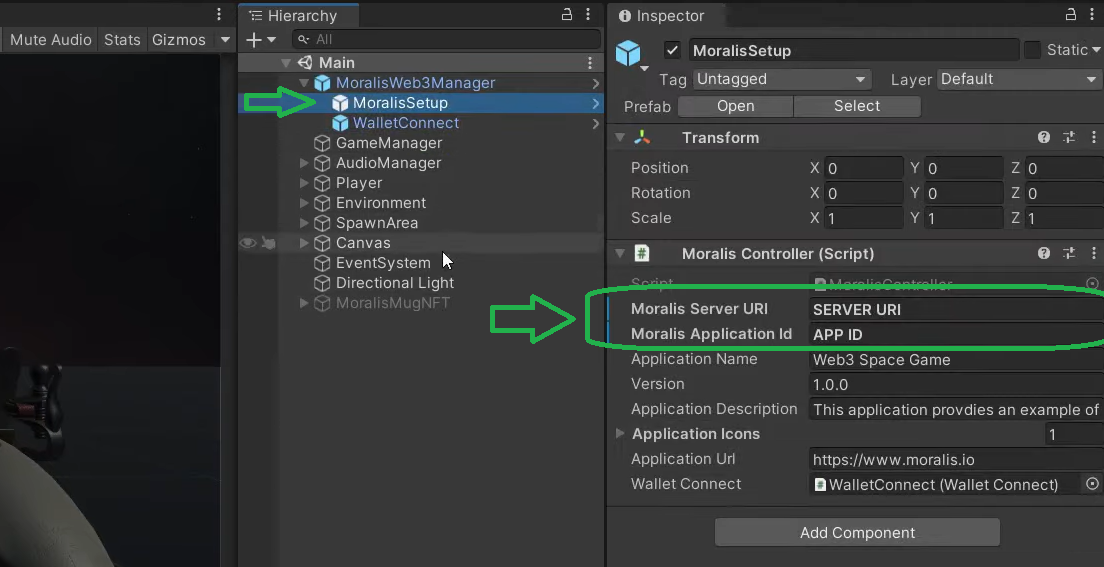
Task: Open the MoralisWeb3Manager prefab via its chevron
Action: click(x=596, y=83)
